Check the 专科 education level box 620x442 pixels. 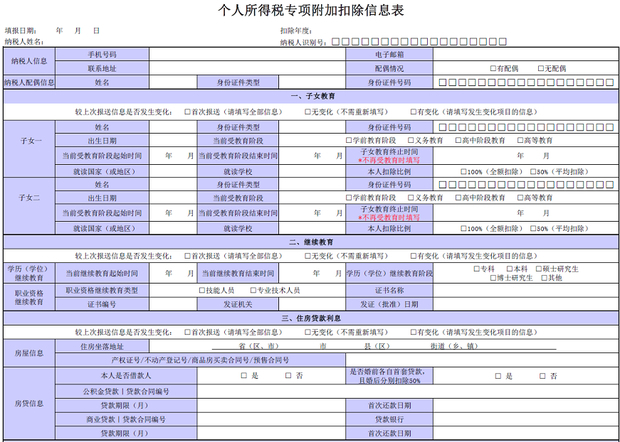pyautogui.click(x=476, y=269)
